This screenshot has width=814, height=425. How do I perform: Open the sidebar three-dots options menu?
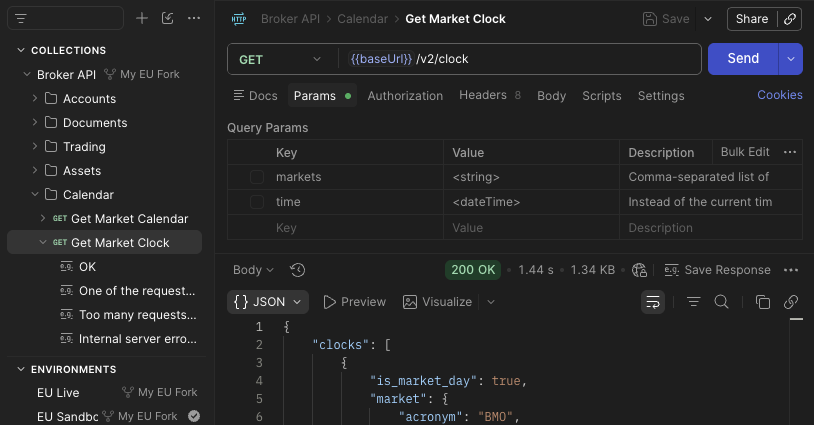(194, 18)
